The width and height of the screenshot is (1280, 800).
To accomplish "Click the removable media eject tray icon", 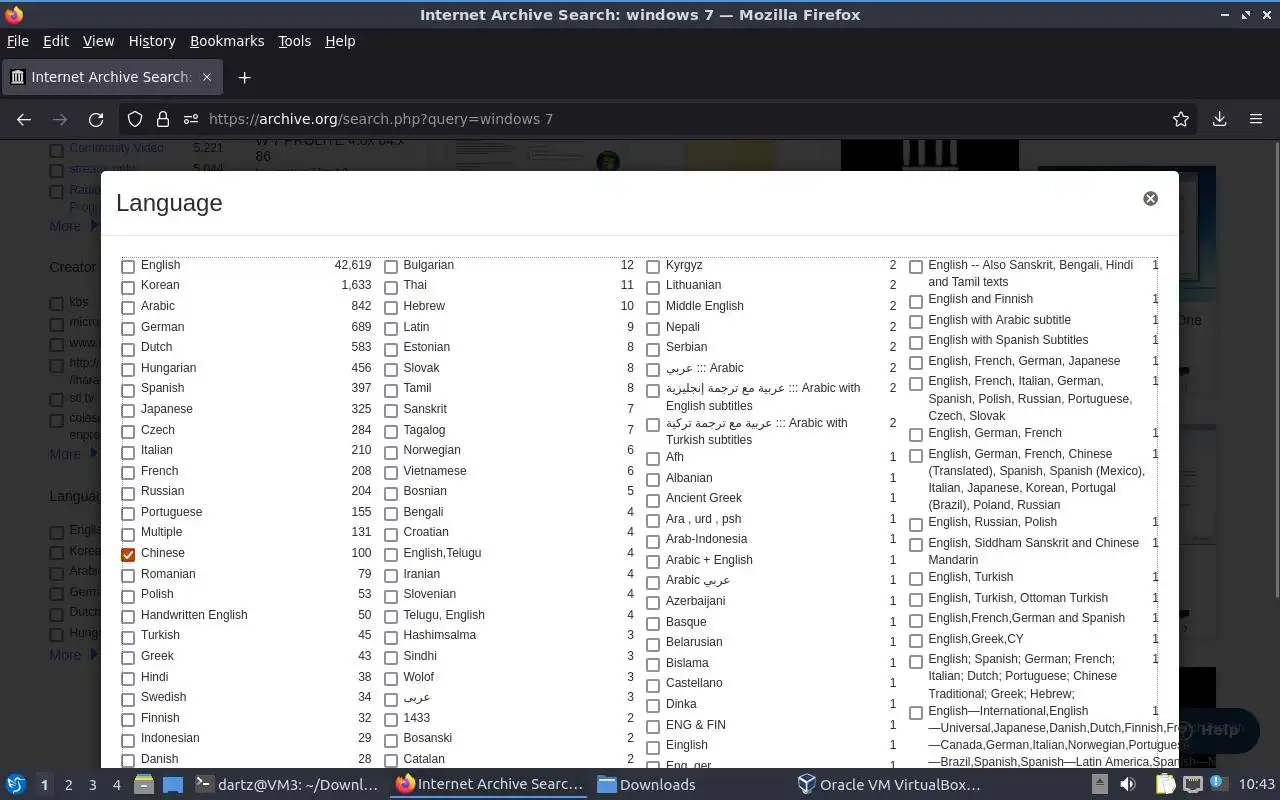I will (1099, 784).
